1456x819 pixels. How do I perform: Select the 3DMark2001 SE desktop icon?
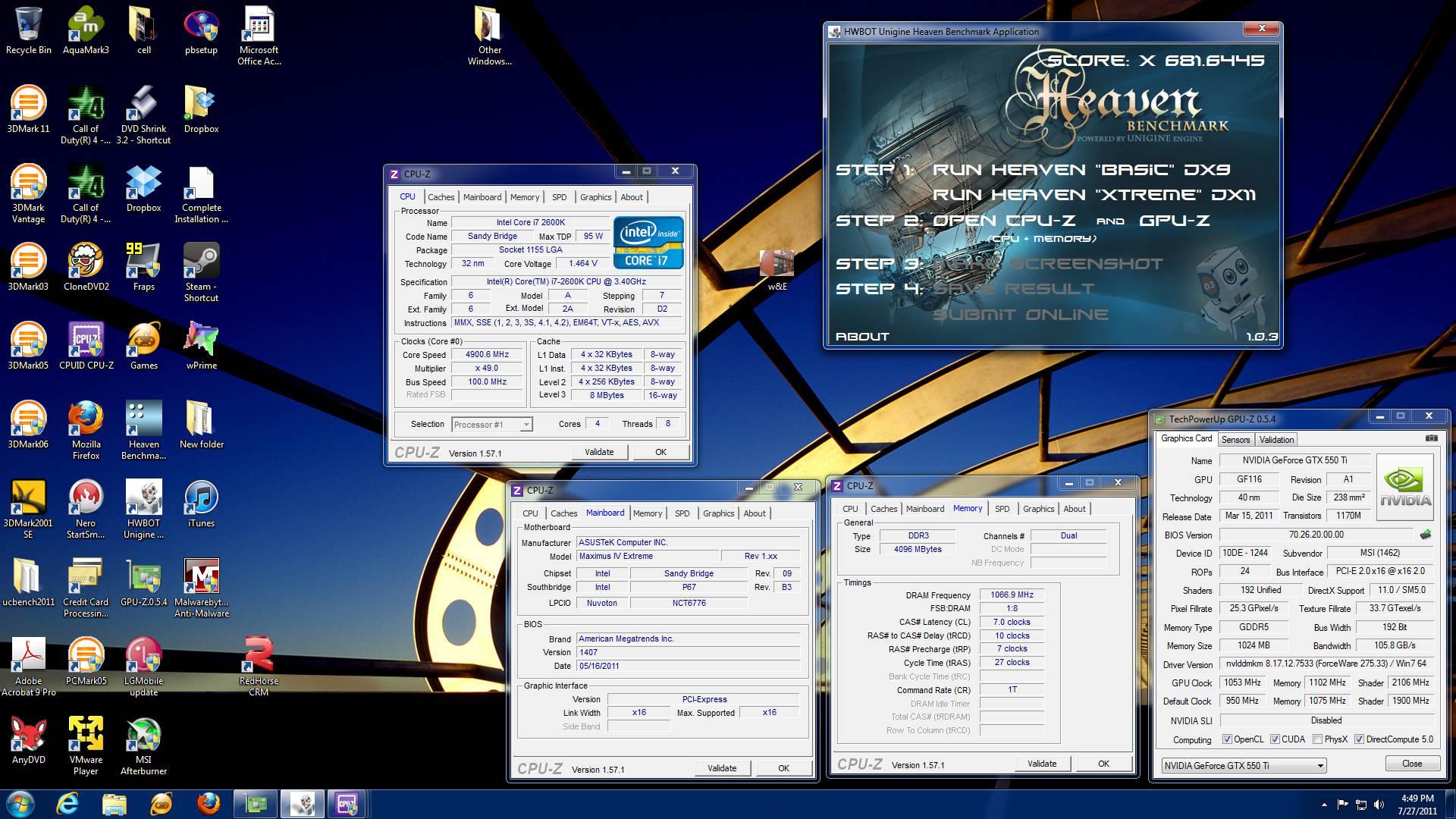(29, 510)
